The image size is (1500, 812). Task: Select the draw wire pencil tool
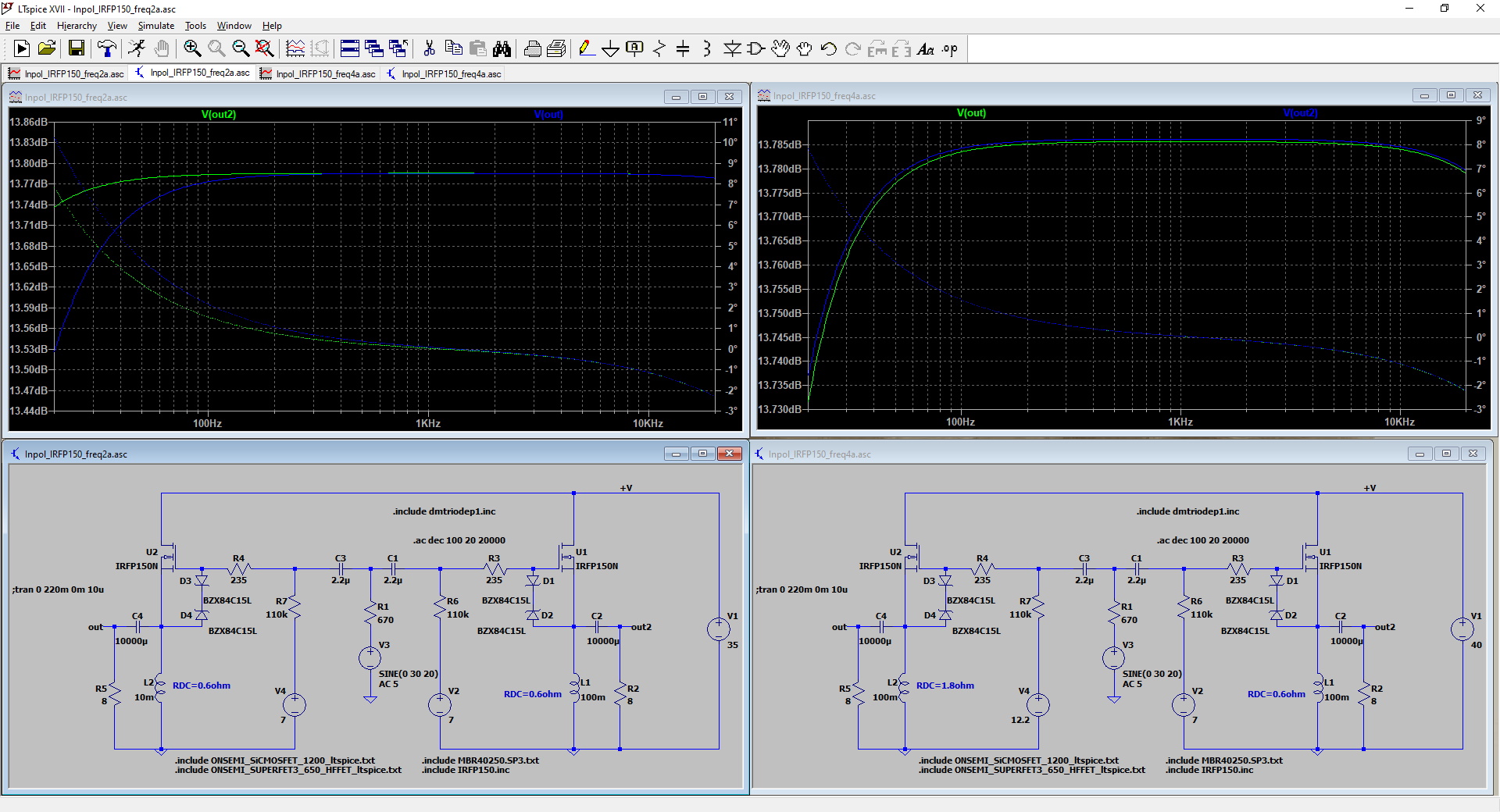coord(586,49)
